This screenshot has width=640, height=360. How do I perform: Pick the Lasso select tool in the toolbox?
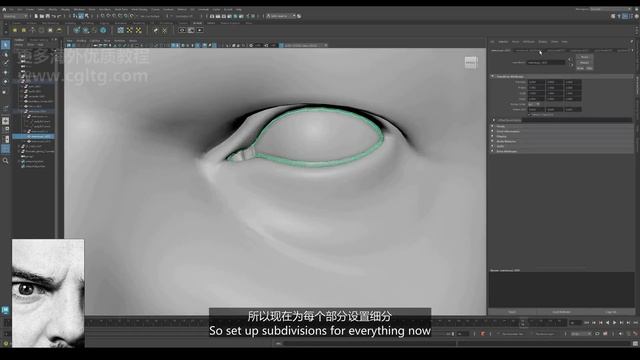[5, 54]
